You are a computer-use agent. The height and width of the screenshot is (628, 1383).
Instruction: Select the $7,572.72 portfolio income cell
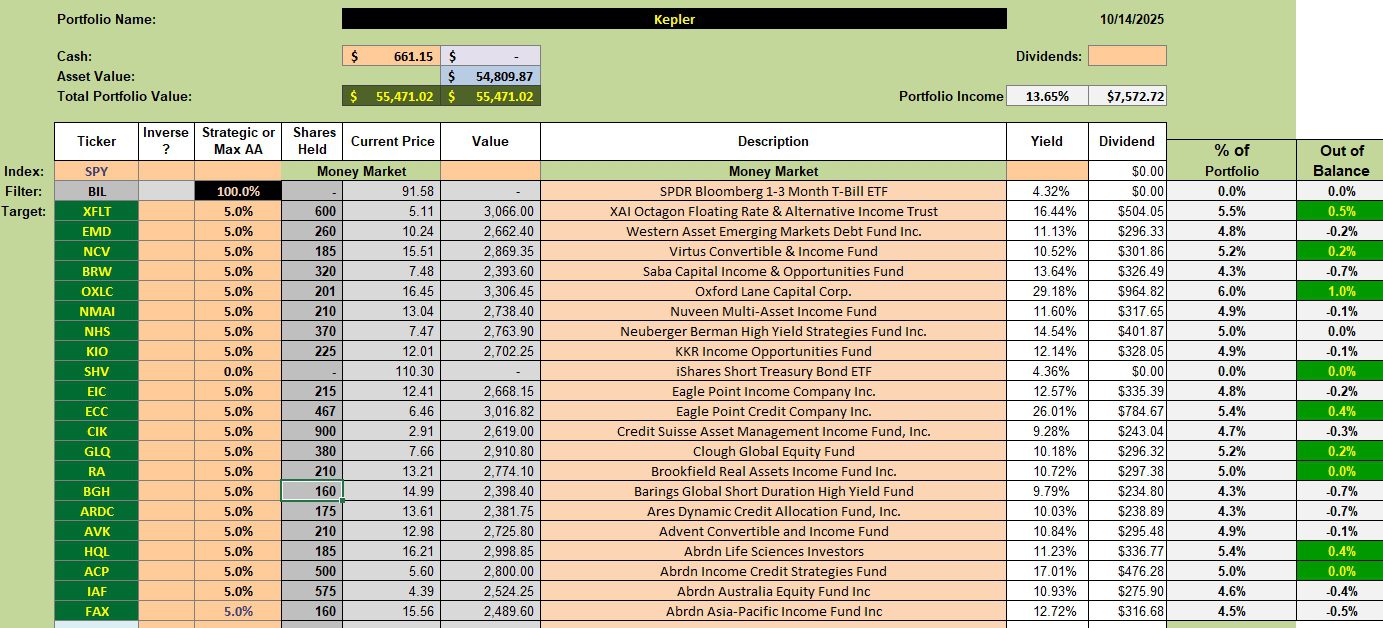(x=1127, y=96)
